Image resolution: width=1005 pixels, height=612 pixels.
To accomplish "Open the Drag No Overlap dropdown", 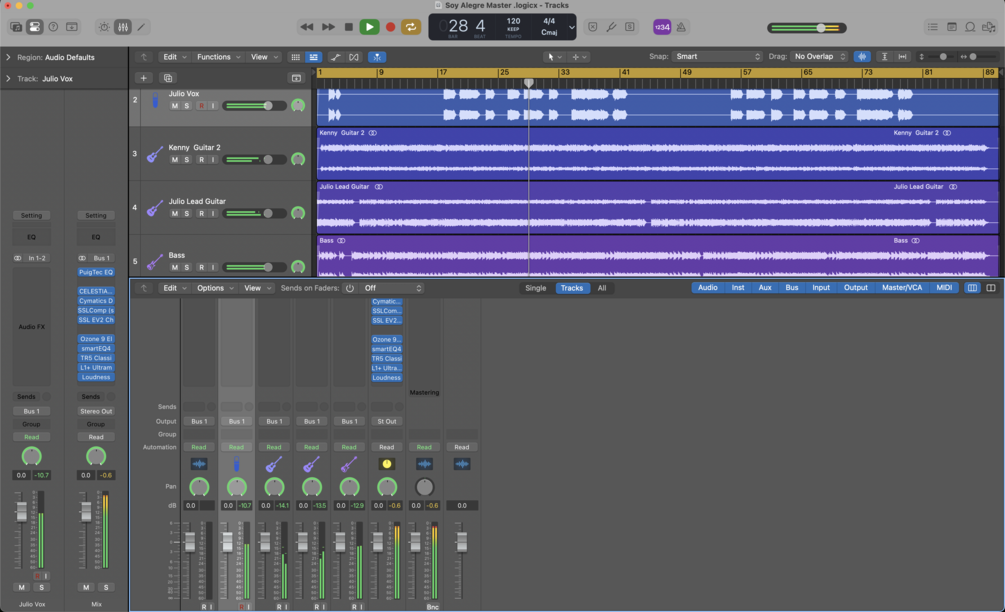I will [x=818, y=56].
